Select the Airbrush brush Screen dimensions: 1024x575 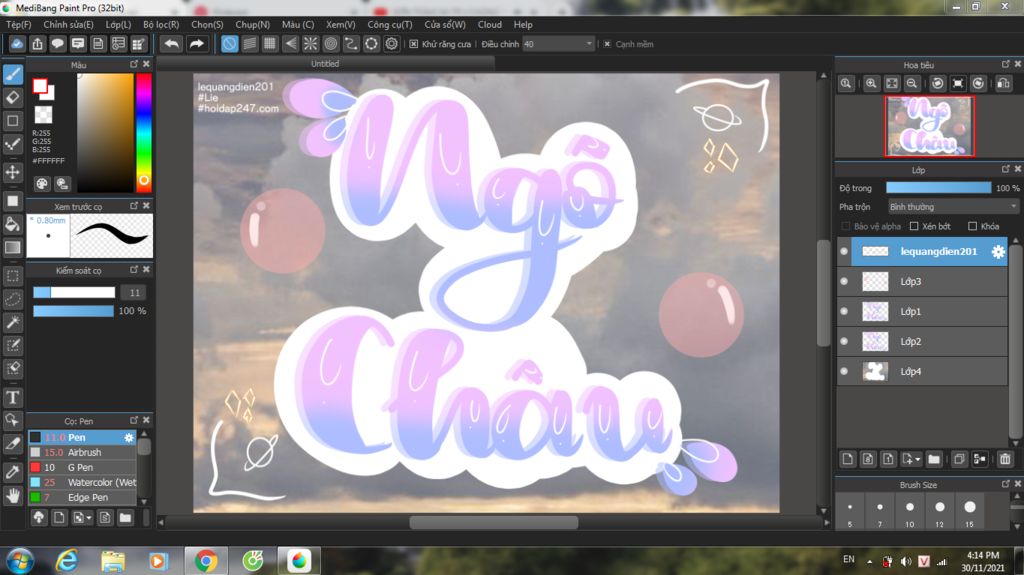click(x=82, y=452)
